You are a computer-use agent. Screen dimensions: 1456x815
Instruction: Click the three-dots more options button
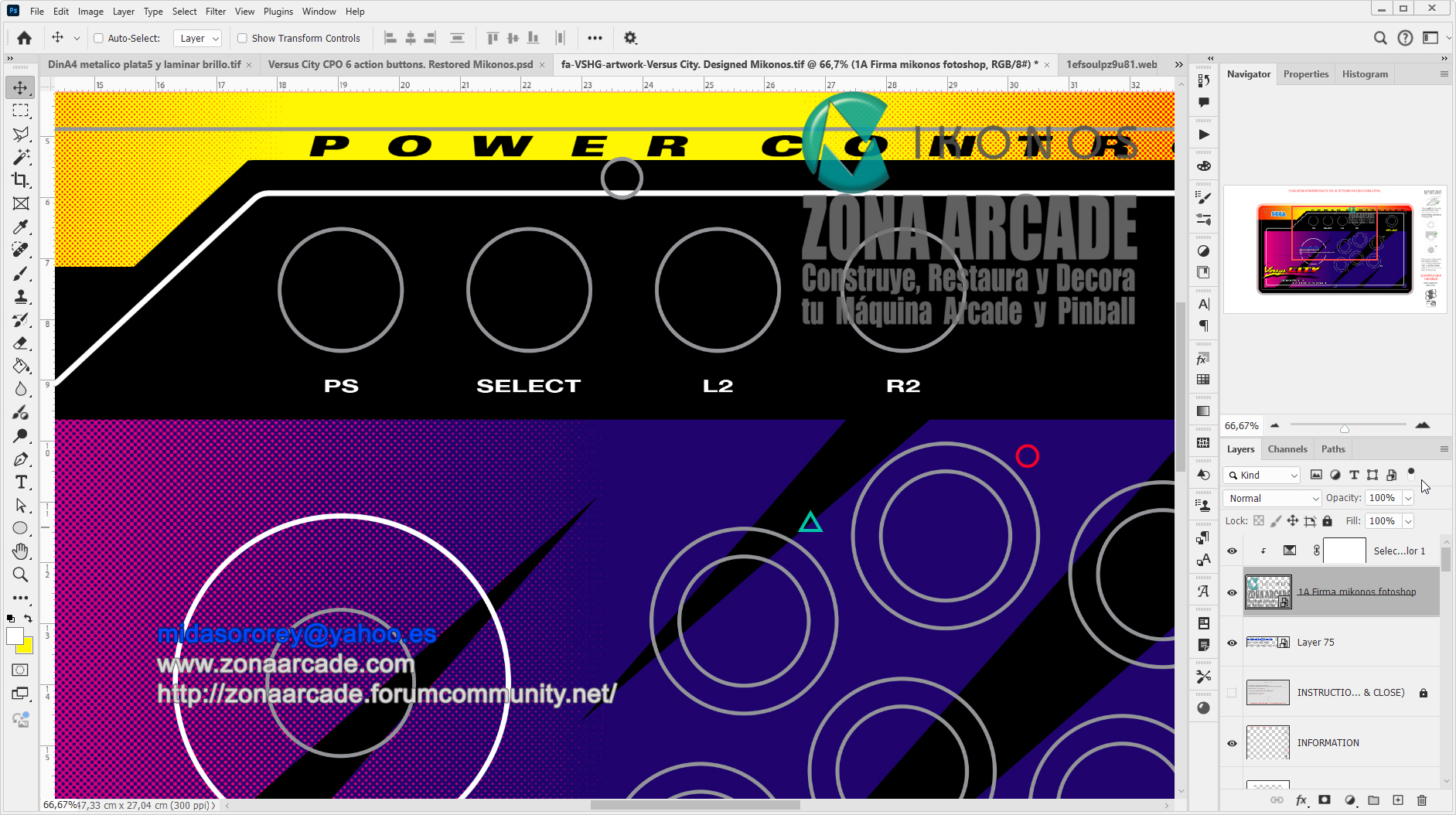[x=595, y=38]
